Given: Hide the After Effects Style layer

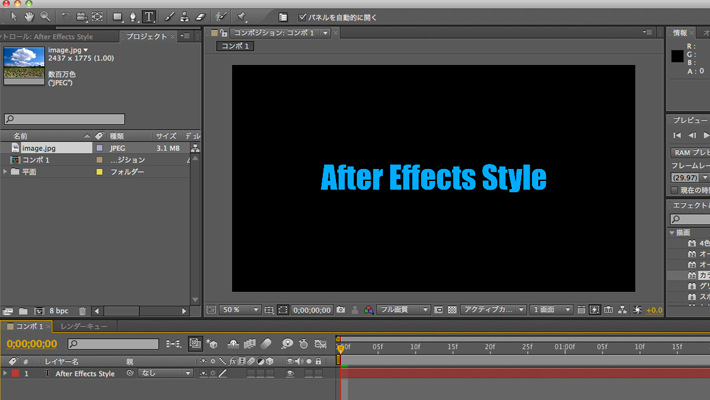Looking at the screenshot, I should click(x=290, y=373).
